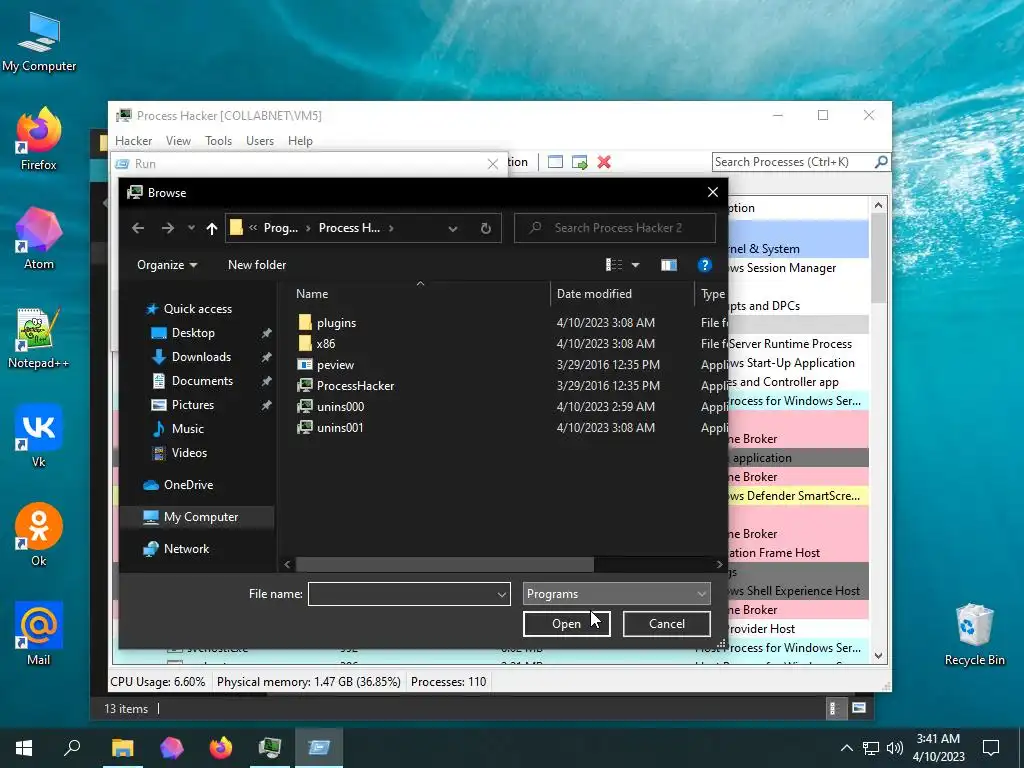The height and width of the screenshot is (768, 1024).
Task: Select the peview application file
Action: click(335, 364)
